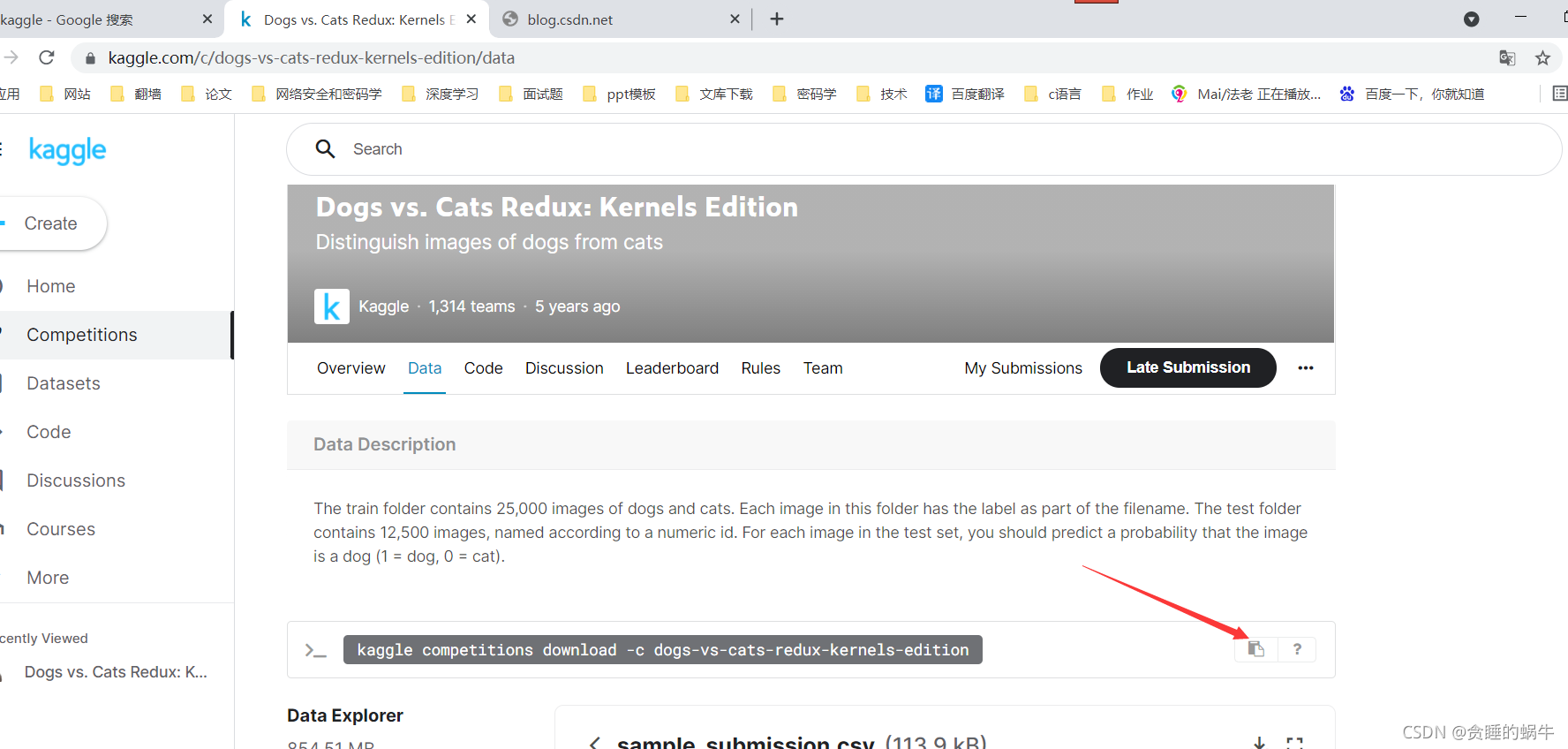This screenshot has width=1568, height=749.
Task: Click the Google Translate page icon
Action: tap(1507, 57)
